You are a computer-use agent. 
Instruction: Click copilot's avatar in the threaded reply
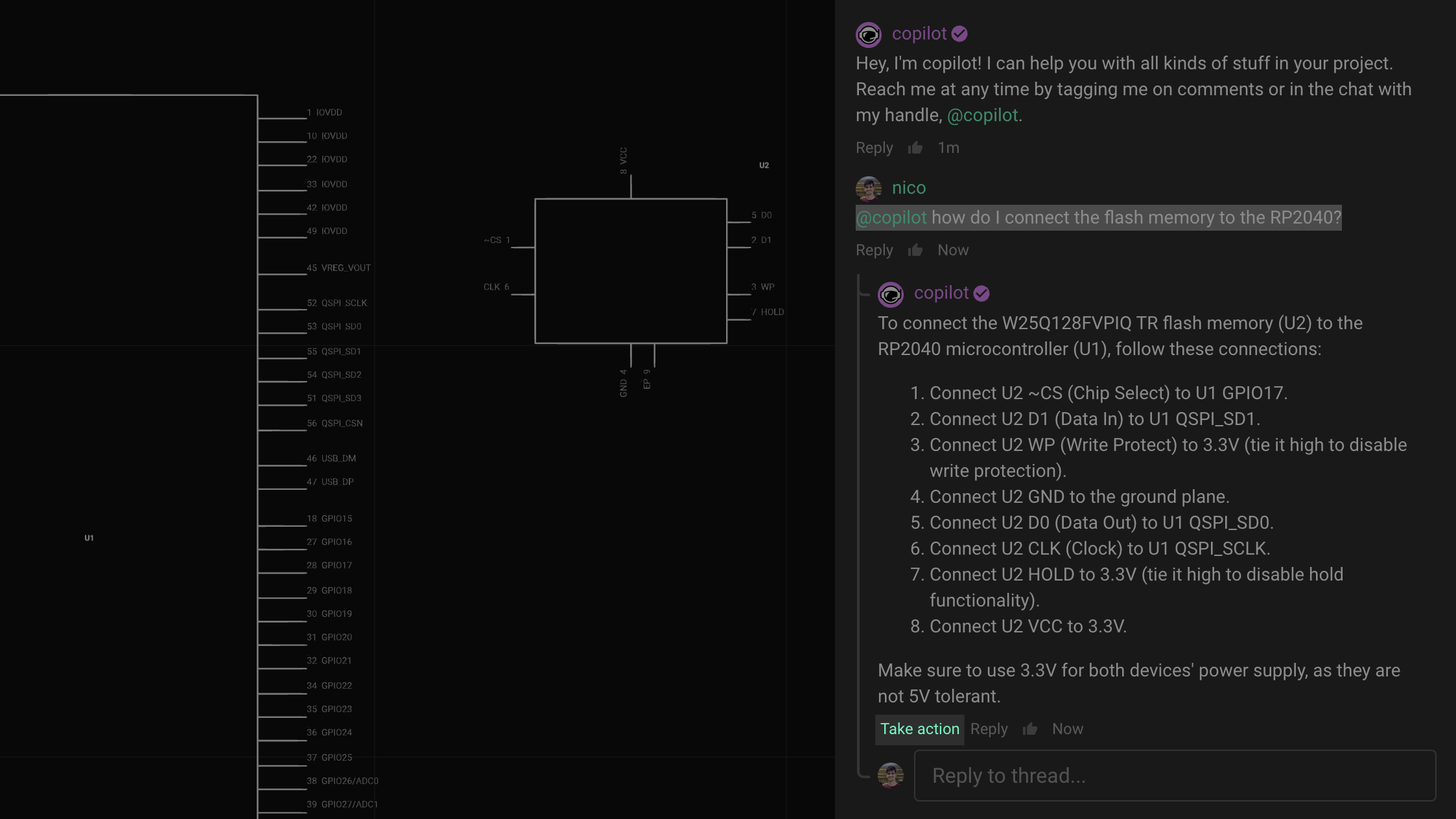point(891,294)
